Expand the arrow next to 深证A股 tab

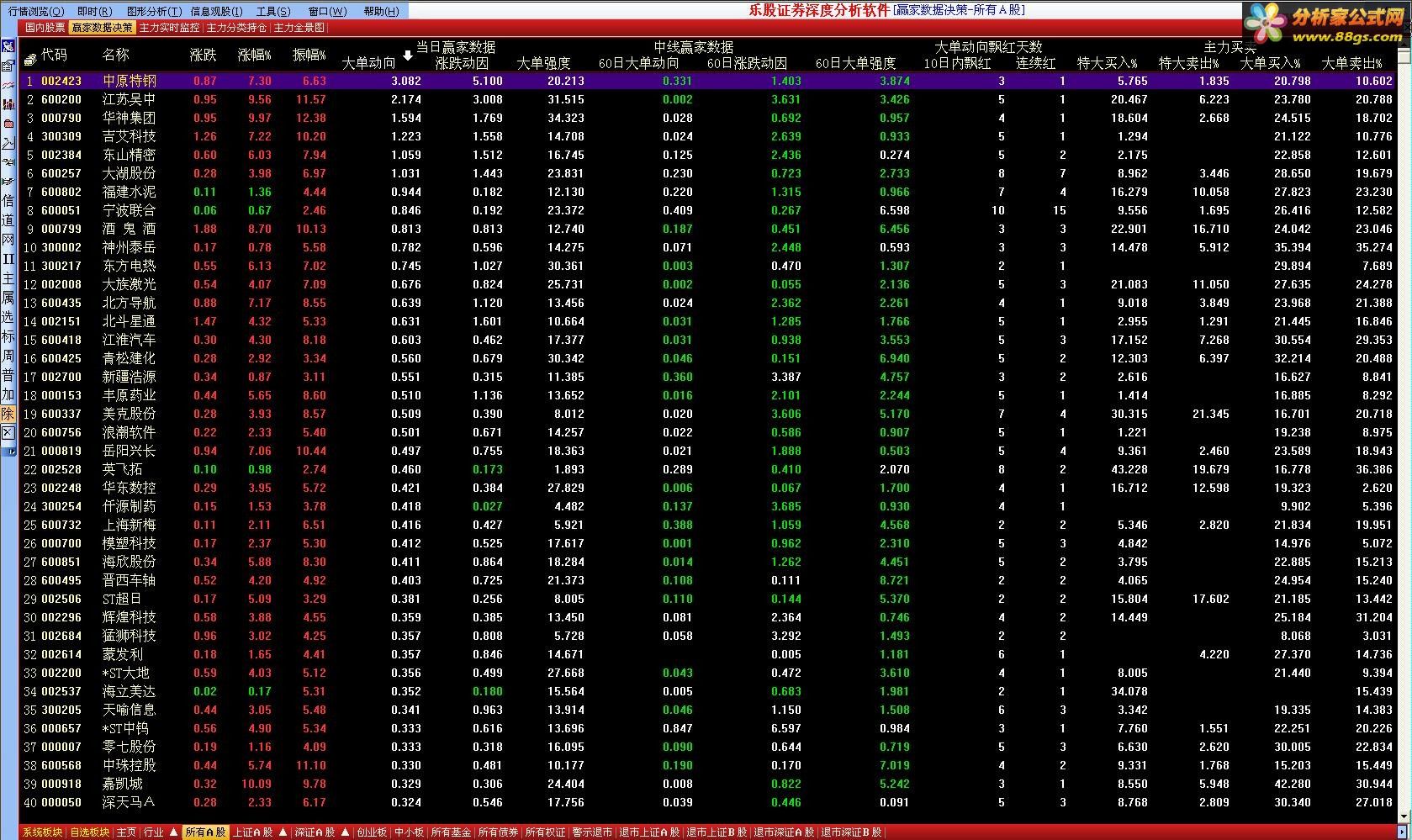click(x=345, y=832)
